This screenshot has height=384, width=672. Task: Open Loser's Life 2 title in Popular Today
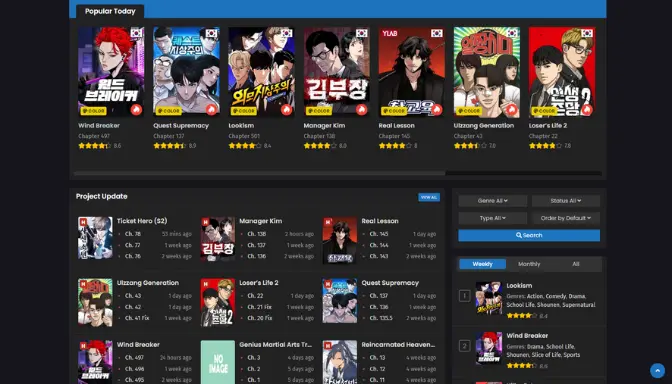548,126
